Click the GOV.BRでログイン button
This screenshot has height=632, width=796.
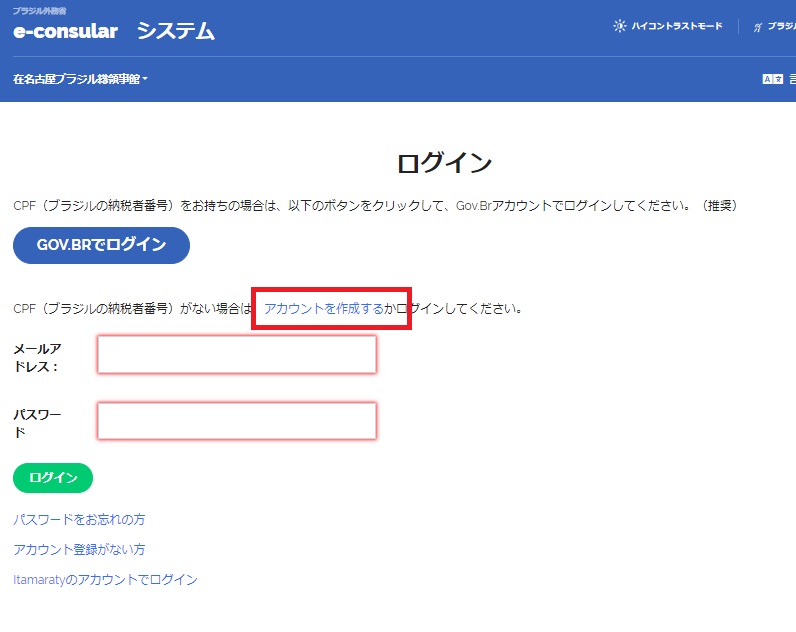(x=102, y=245)
